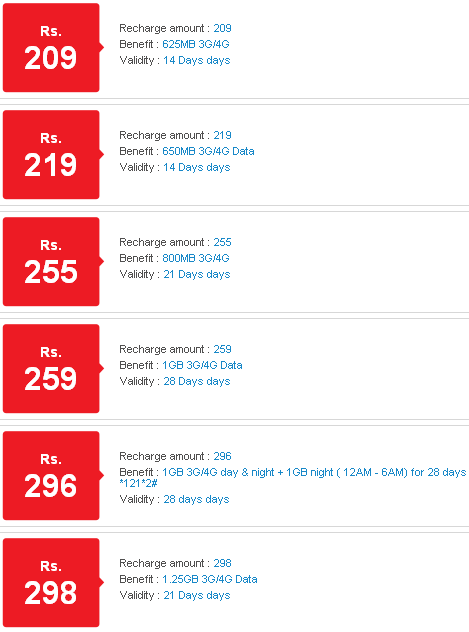Click recharge amount value 209

tap(222, 28)
